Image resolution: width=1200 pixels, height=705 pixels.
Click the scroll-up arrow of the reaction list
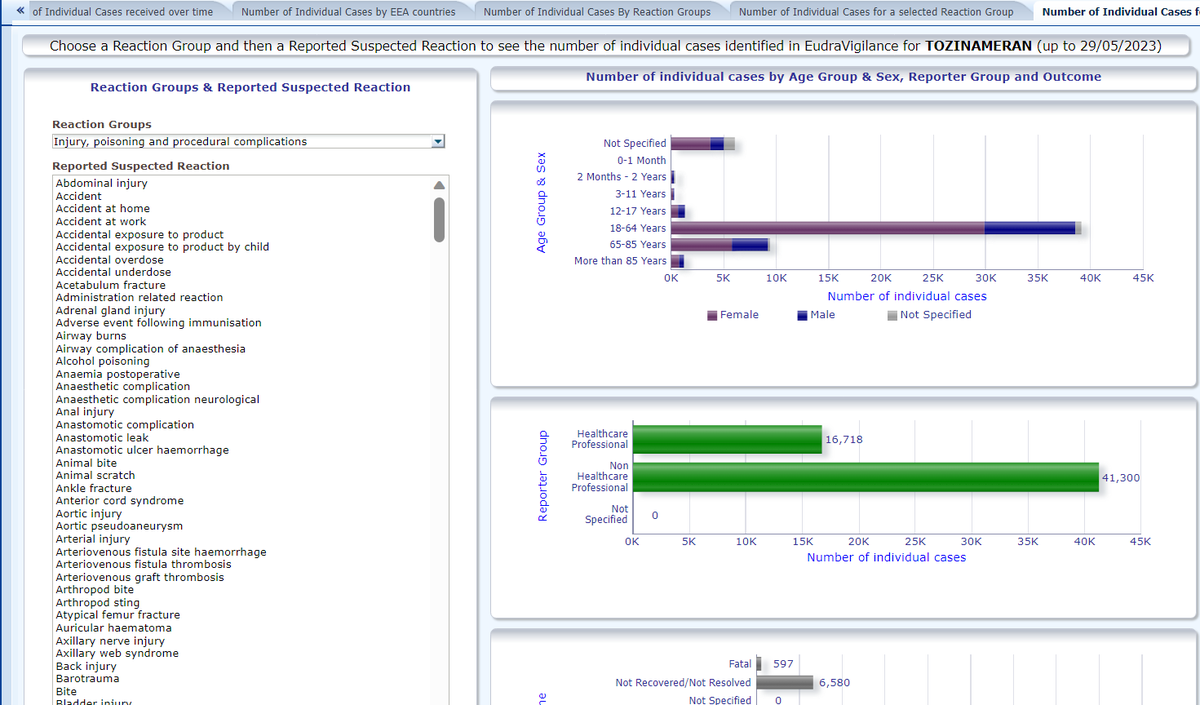pyautogui.click(x=438, y=185)
